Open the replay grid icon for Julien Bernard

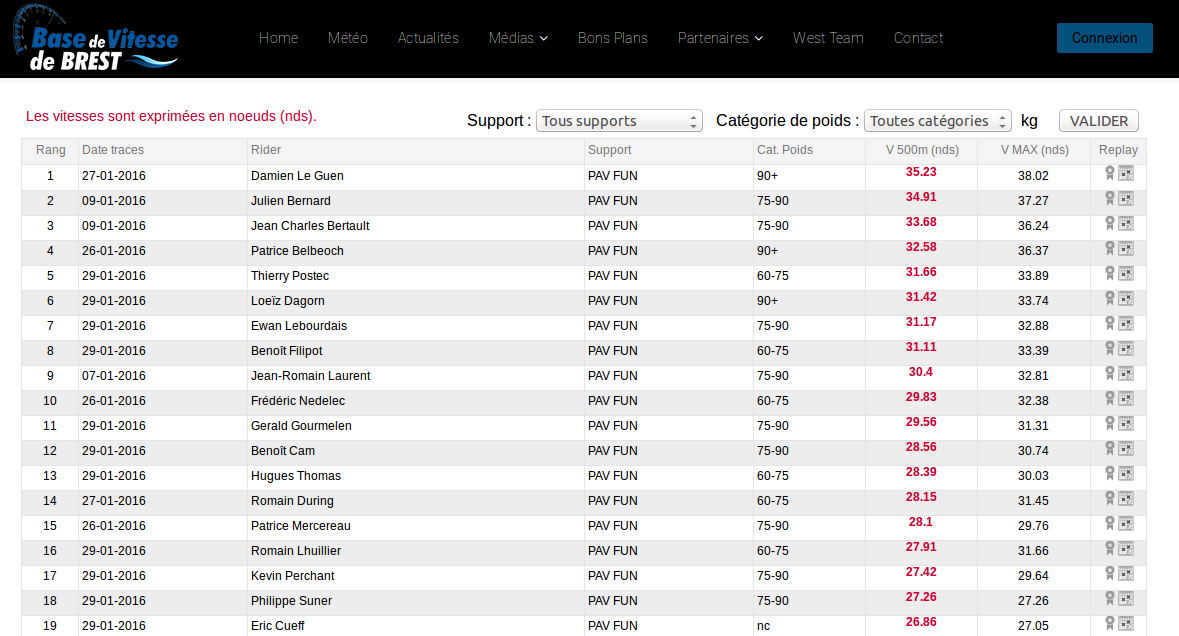[x=1126, y=198]
